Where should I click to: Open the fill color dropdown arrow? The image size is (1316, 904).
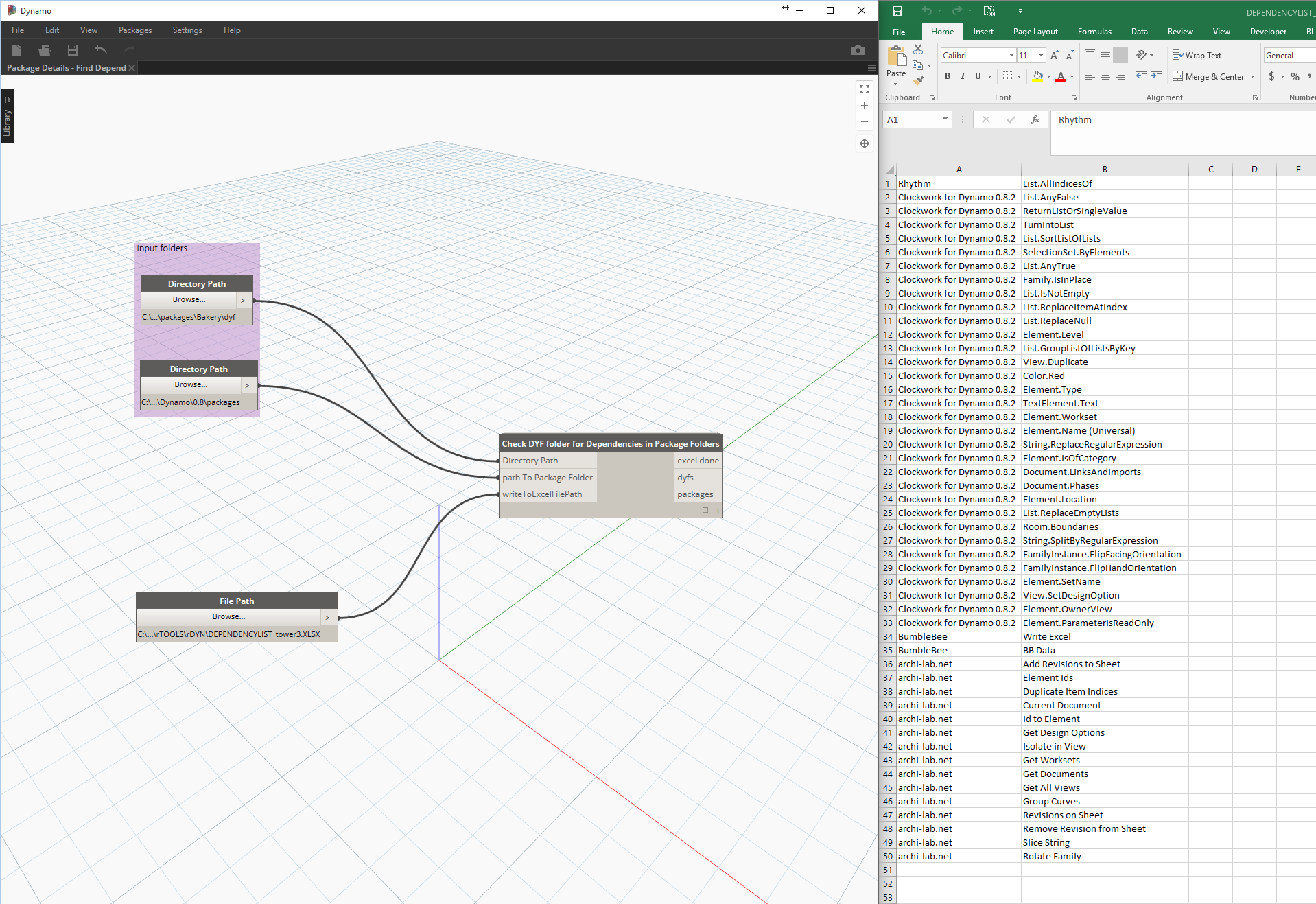pos(1048,77)
